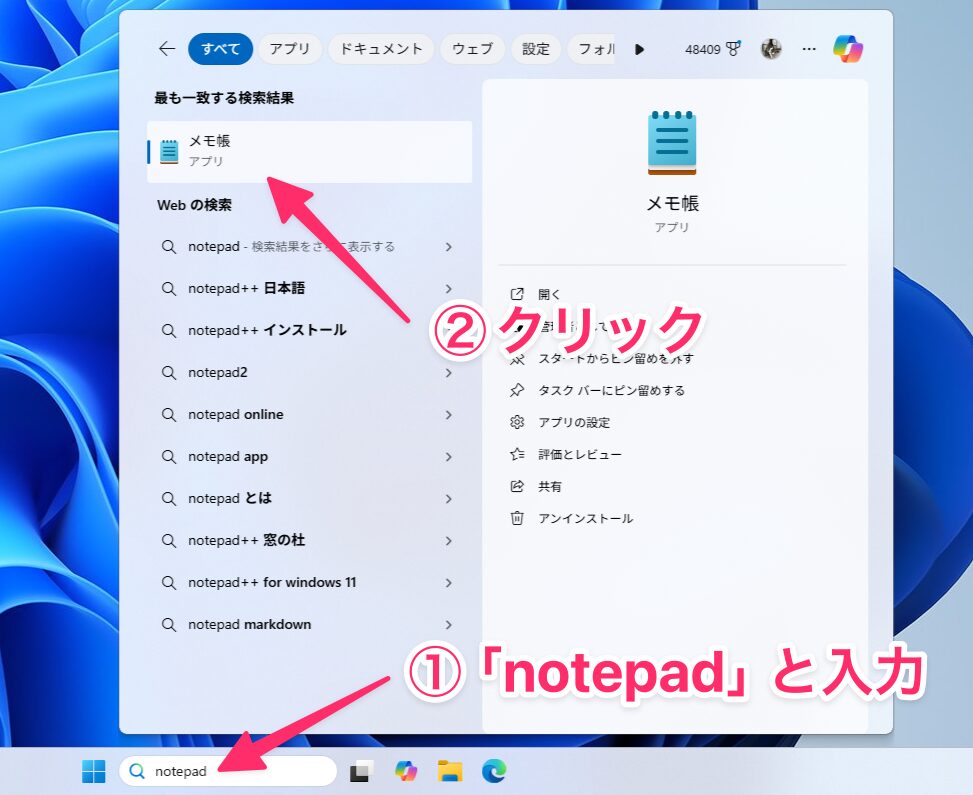Expand the notepad とは chevron
Image resolution: width=973 pixels, height=795 pixels.
point(449,499)
